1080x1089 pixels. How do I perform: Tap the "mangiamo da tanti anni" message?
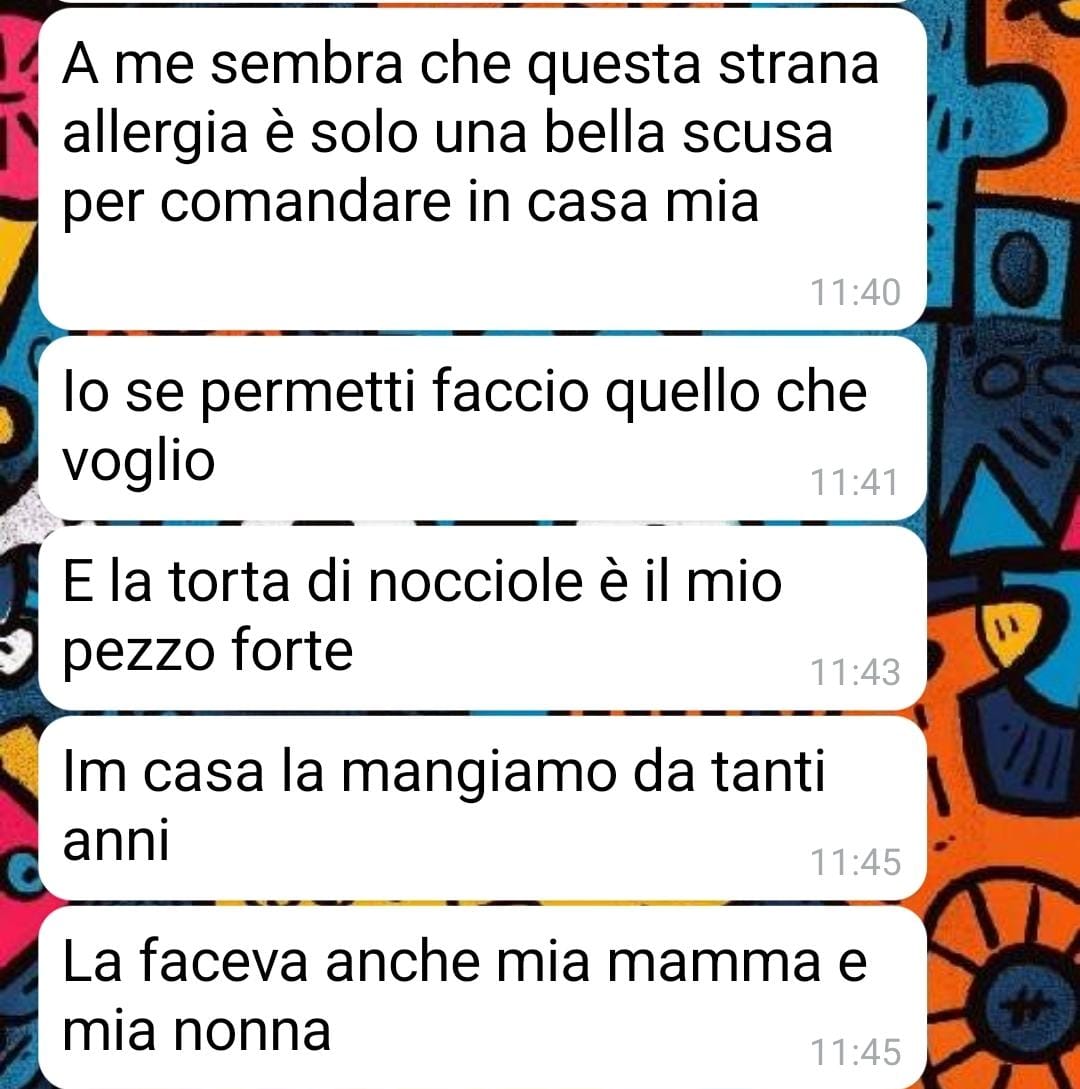pos(482,808)
